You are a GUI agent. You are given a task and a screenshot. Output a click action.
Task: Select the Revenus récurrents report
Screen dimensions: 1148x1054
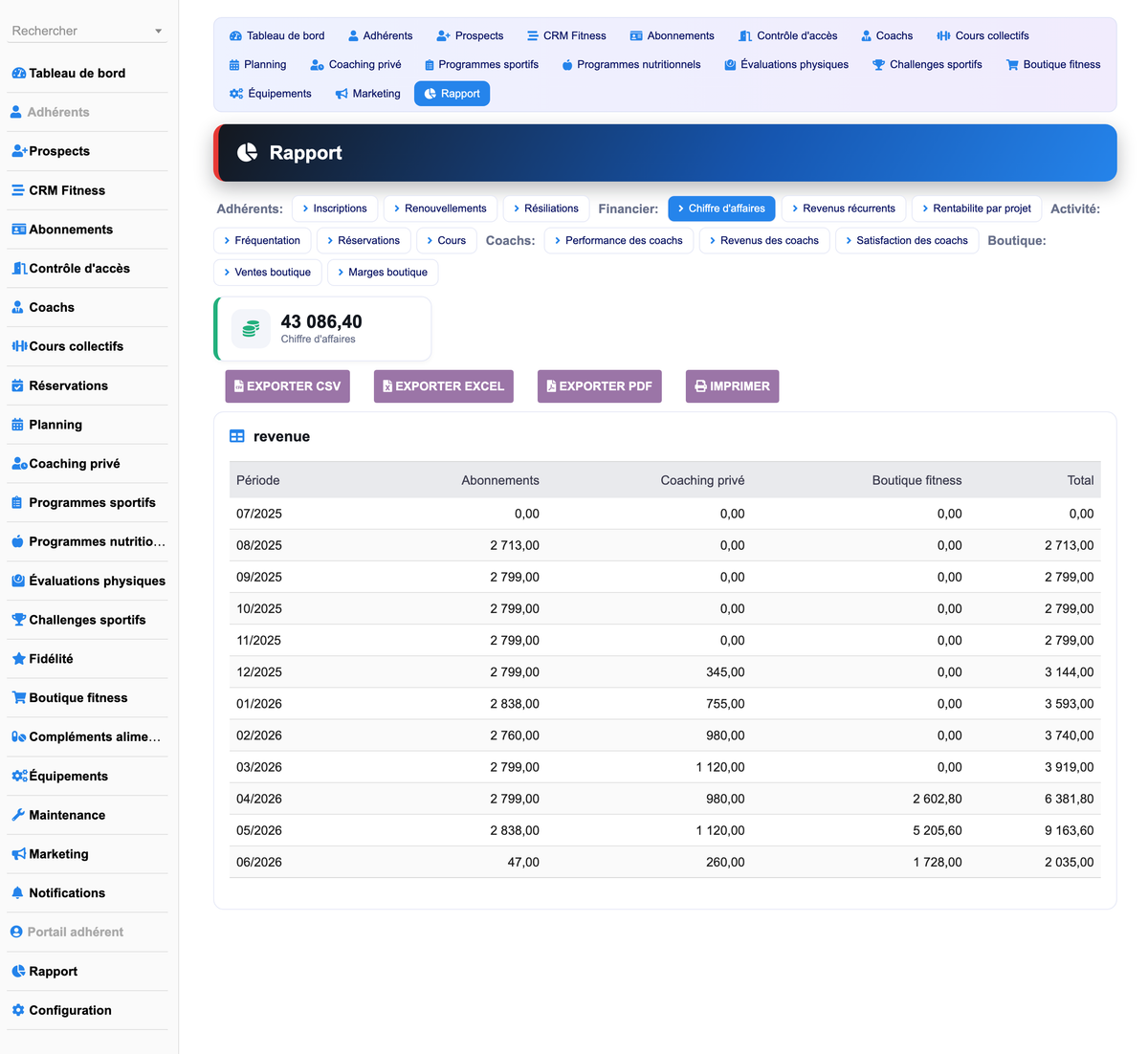844,209
